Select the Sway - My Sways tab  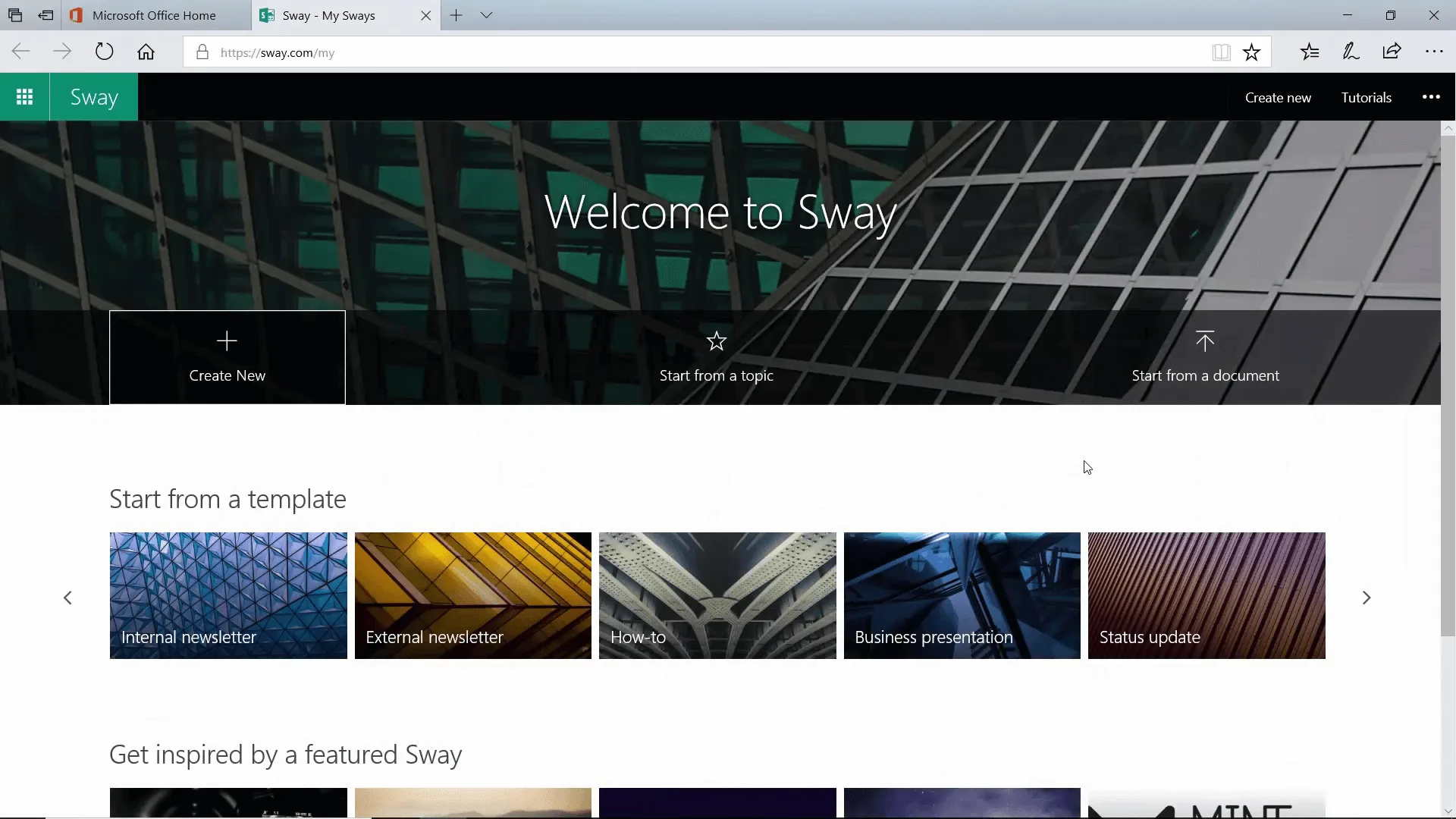329,15
